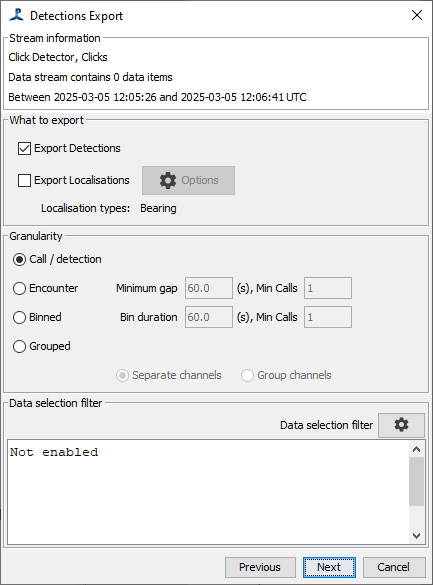This screenshot has width=433, height=585.
Task: Choose the Grouped granularity radio button
Action: [x=19, y=346]
